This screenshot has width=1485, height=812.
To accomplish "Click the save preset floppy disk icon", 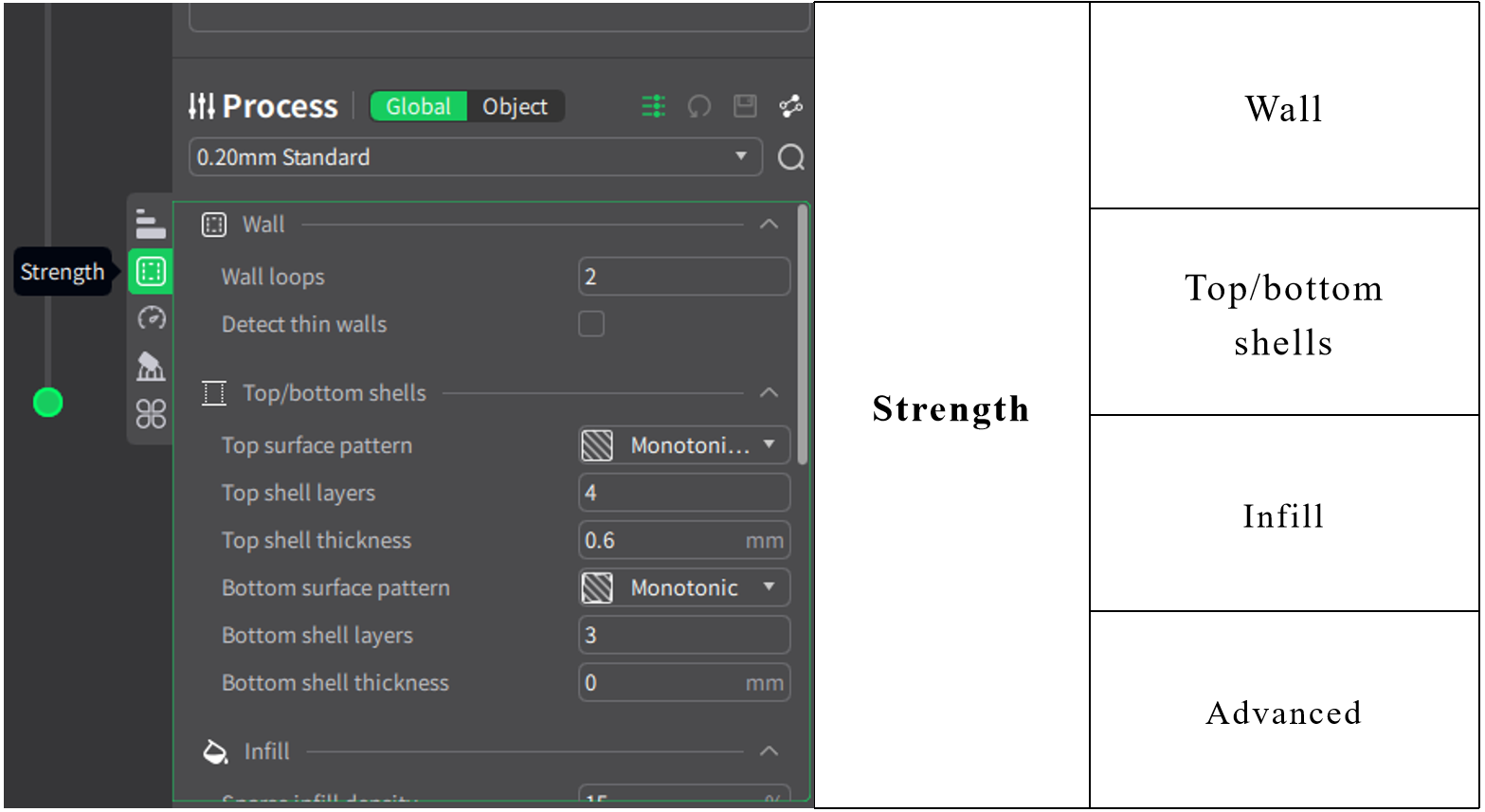I will (745, 106).
